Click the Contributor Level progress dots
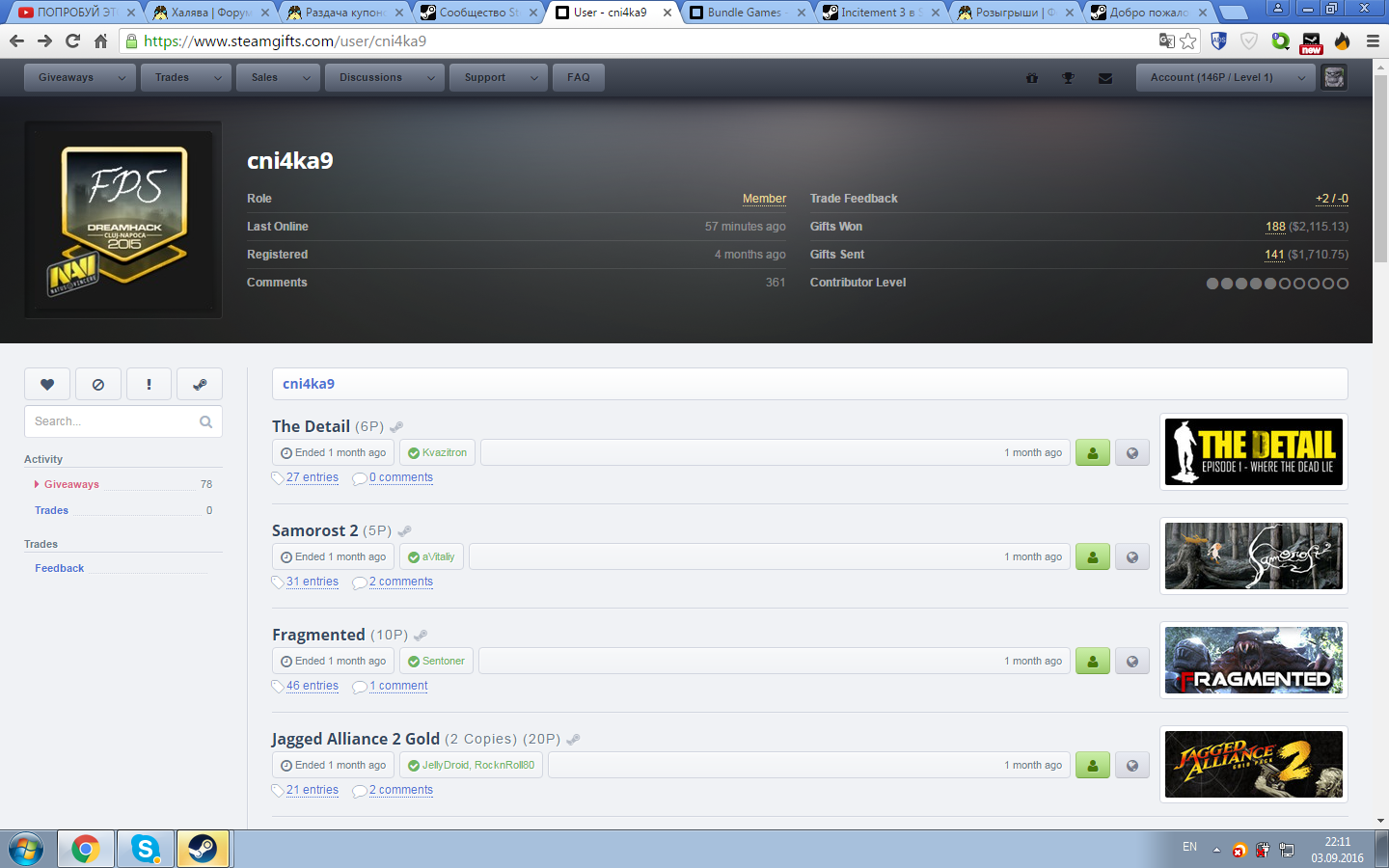Image resolution: width=1389 pixels, height=868 pixels. tap(1277, 284)
